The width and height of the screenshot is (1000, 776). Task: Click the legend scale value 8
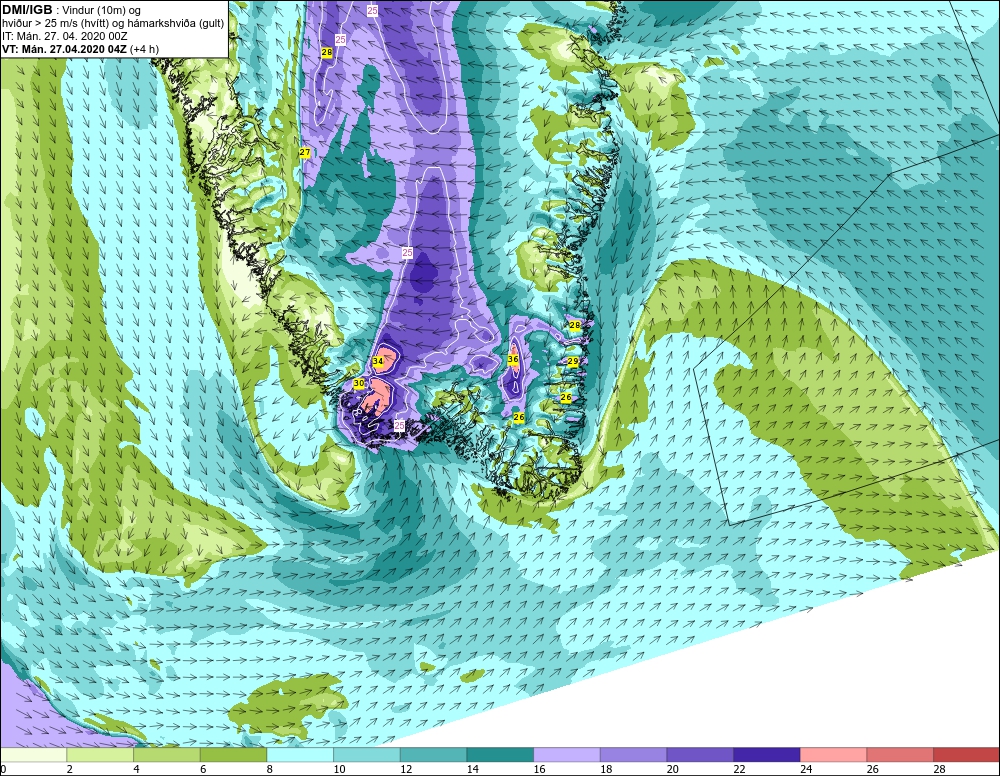point(270,769)
